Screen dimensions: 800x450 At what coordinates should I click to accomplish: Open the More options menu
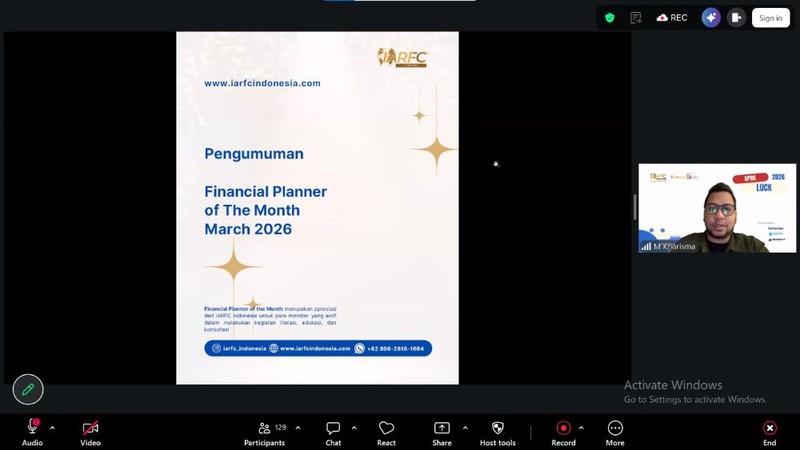point(615,433)
